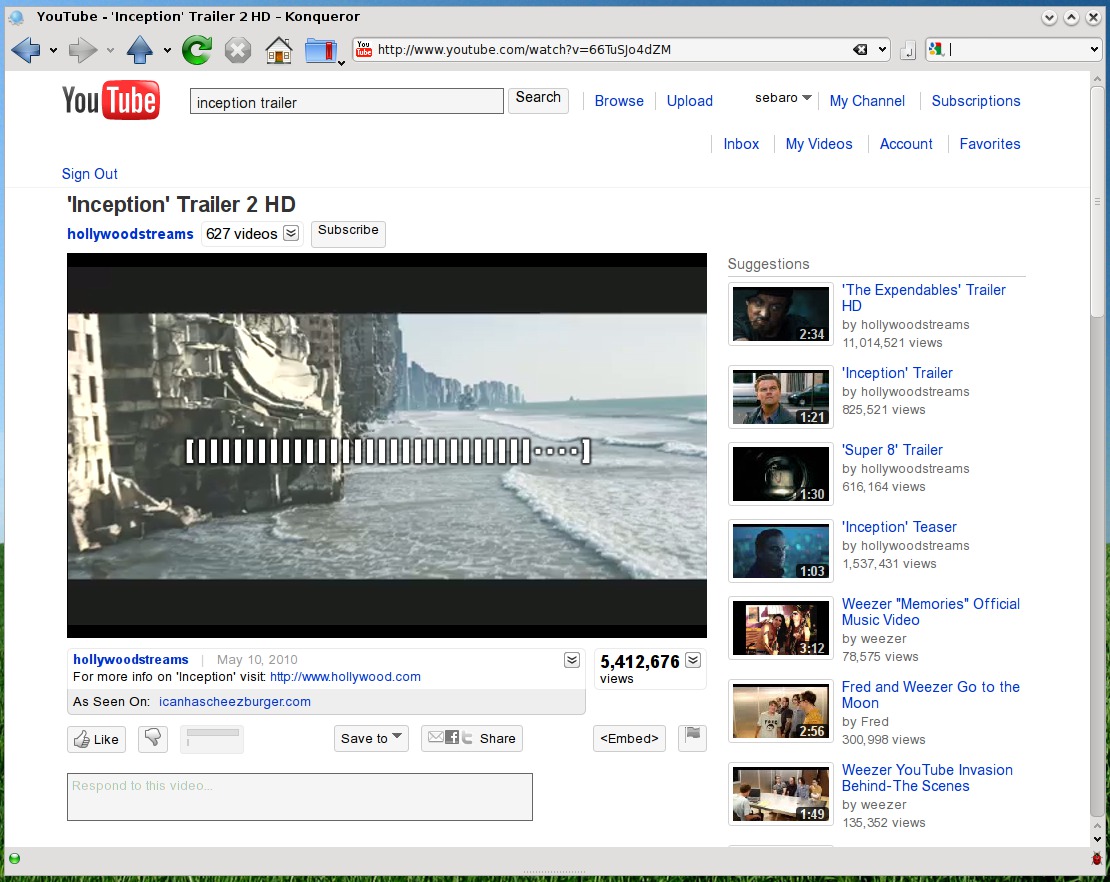Click the green status indicator in status bar
The image size is (1110, 882).
tap(14, 859)
